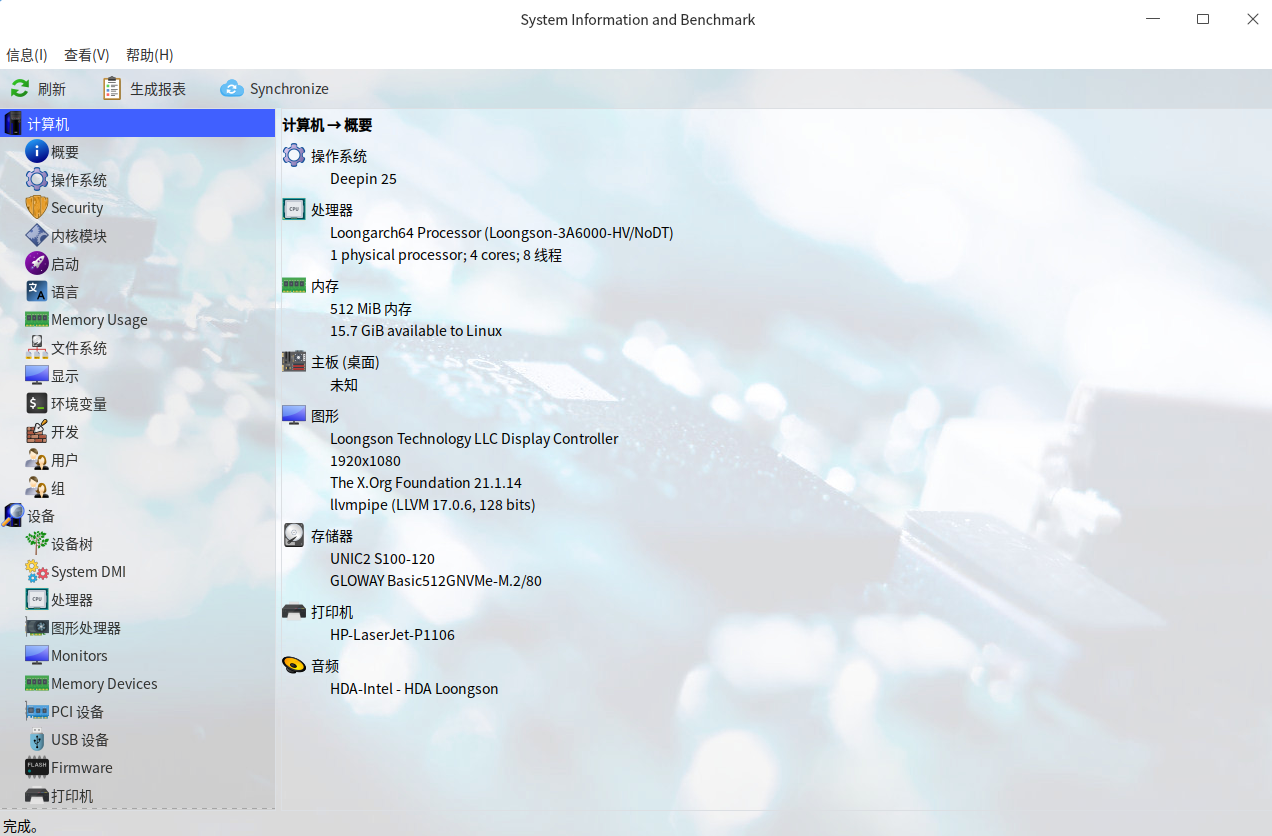The width and height of the screenshot is (1272, 836).
Task: Click 'UNIC2 S100-120' storage entry
Action: (382, 559)
